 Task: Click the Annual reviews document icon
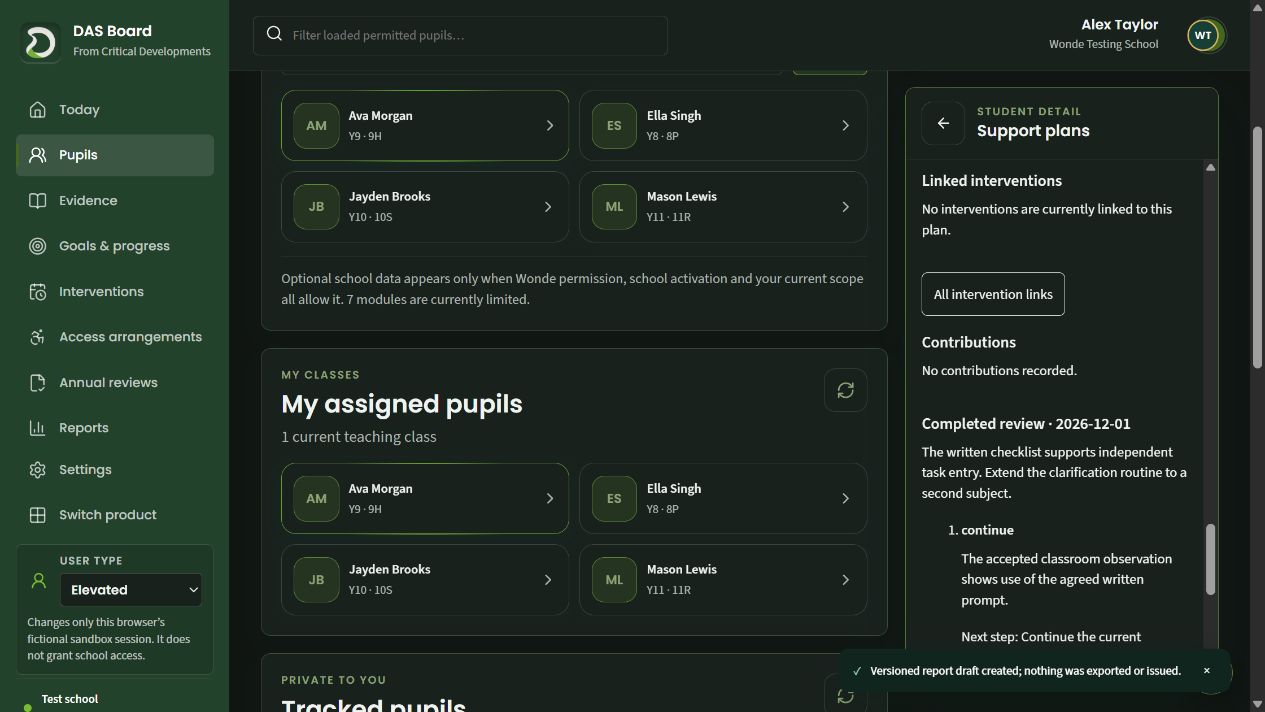click(38, 382)
